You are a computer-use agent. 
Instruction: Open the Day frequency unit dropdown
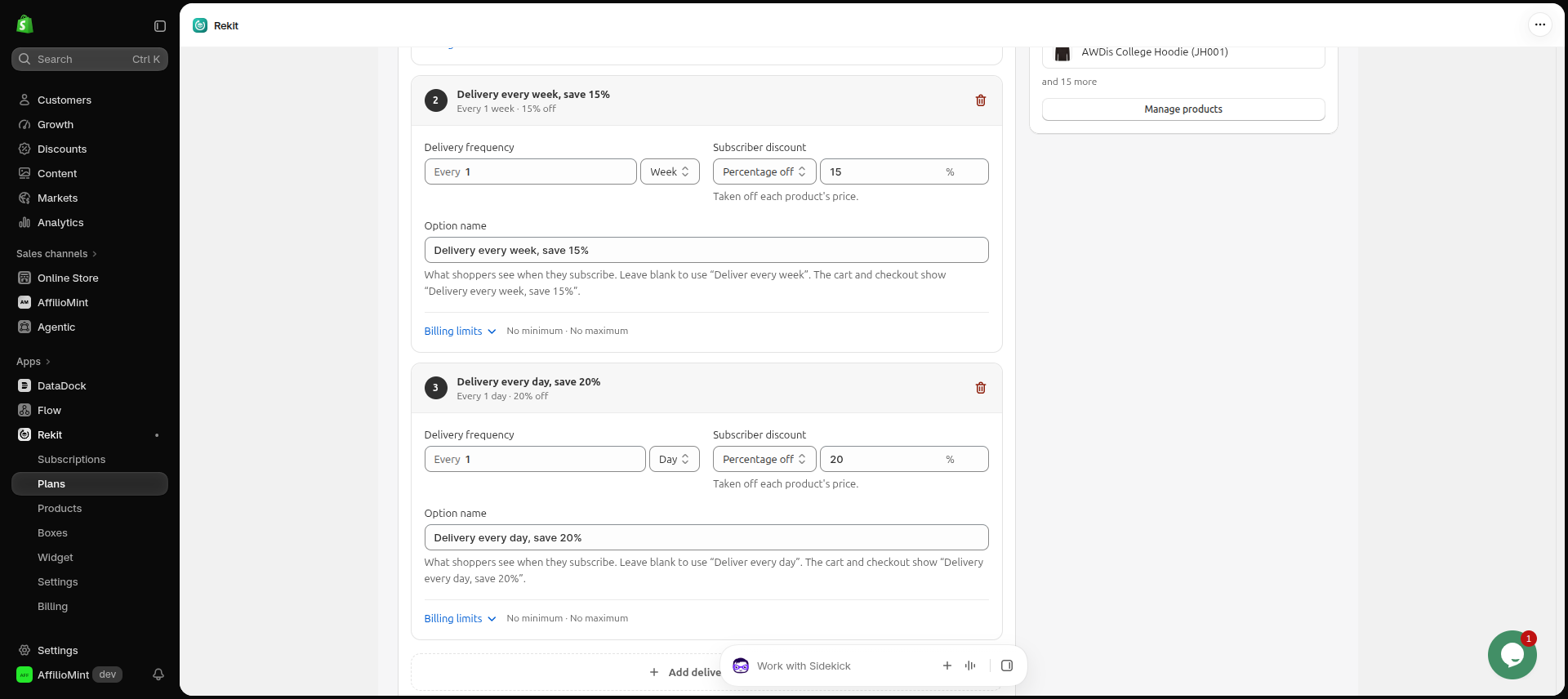[675, 459]
